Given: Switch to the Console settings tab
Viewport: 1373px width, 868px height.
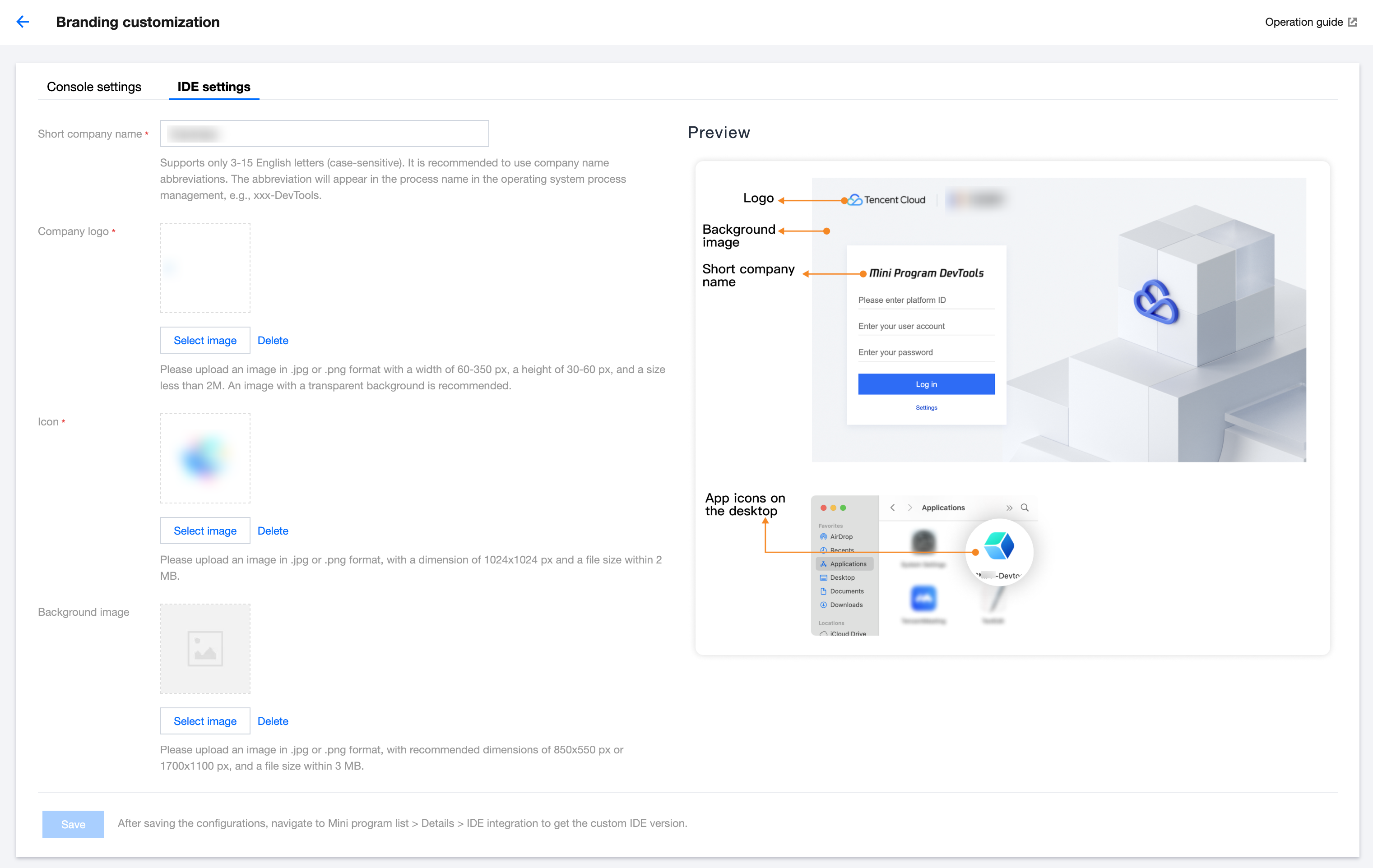Looking at the screenshot, I should pos(94,87).
